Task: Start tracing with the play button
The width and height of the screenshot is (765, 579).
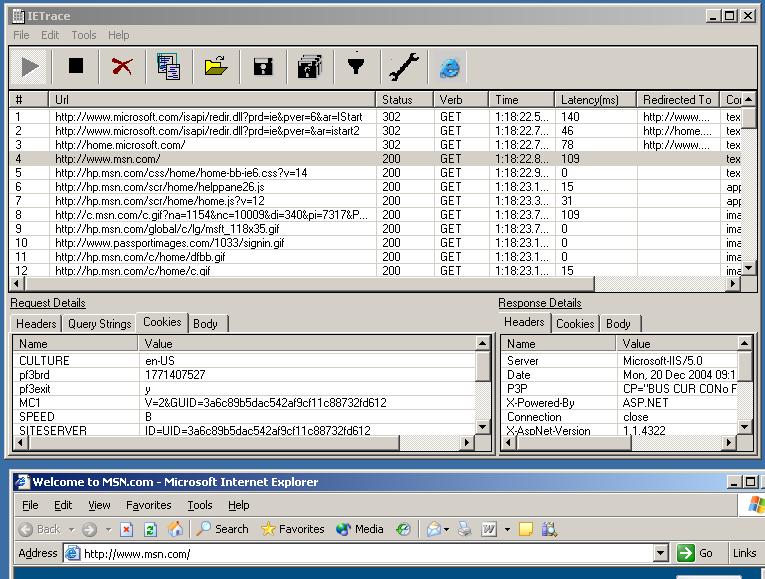Action: point(30,66)
